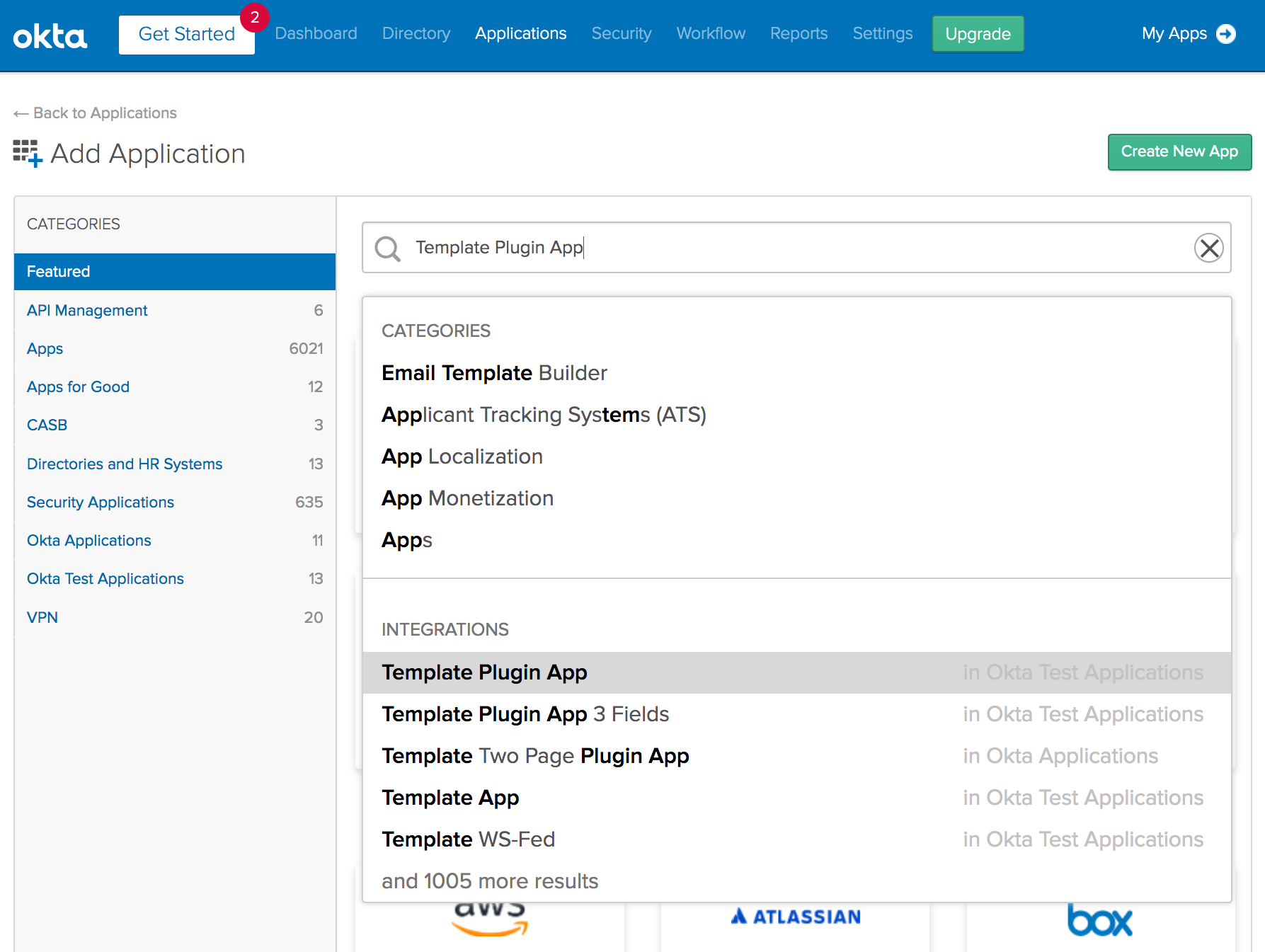Select Template Plugin App integration result
Image resolution: width=1265 pixels, height=952 pixels.
point(797,672)
